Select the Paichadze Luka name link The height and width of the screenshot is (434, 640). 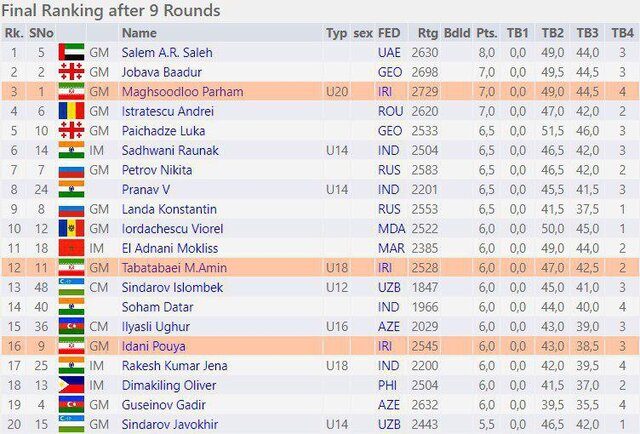[163, 131]
